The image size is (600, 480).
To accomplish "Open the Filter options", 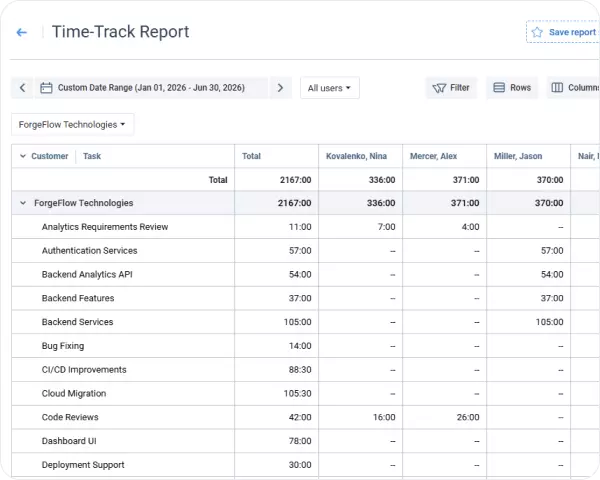I will [451, 88].
